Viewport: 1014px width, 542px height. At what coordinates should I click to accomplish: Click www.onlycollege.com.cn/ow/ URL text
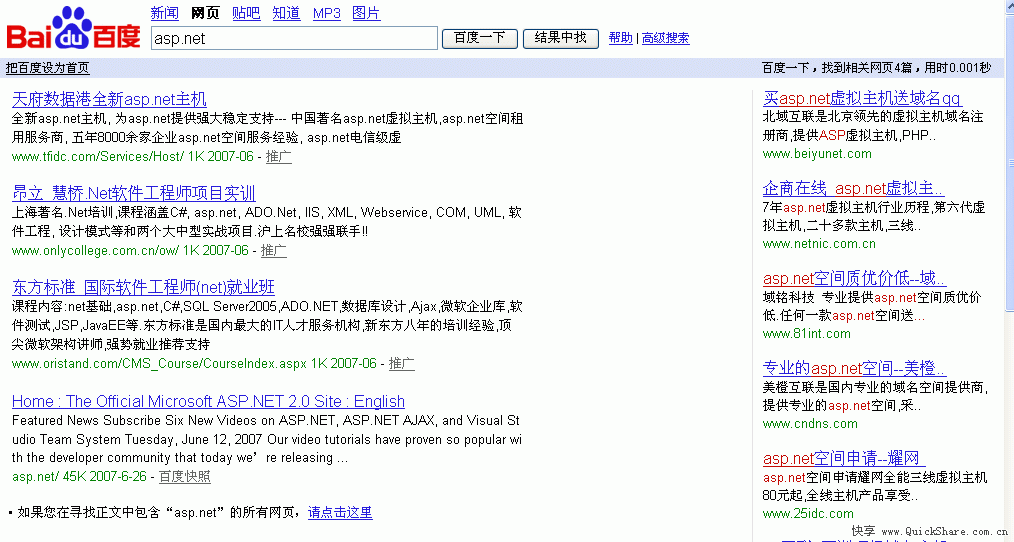click(96, 250)
